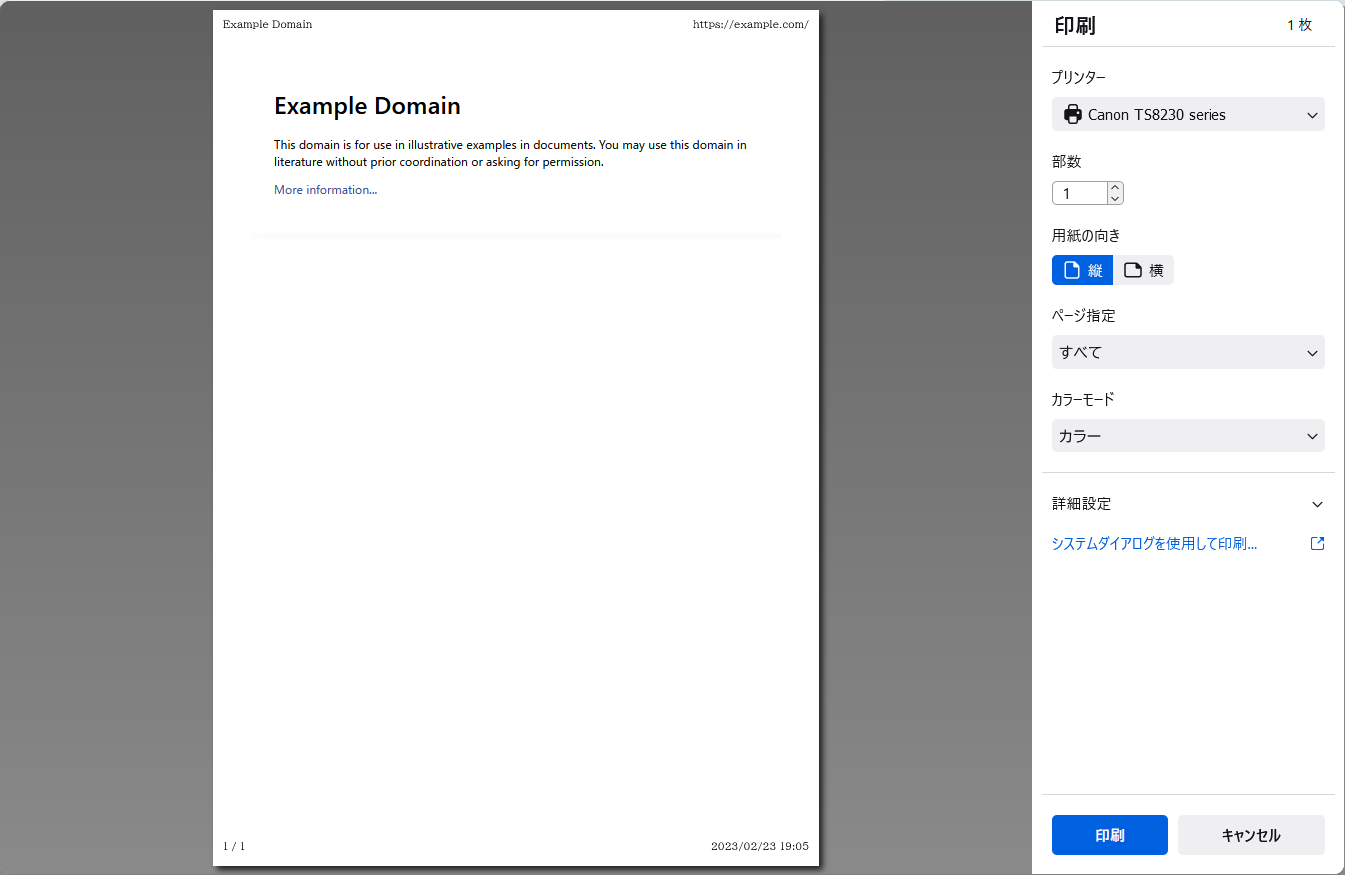Expand the 詳細設定 section
The image size is (1345, 875).
click(x=1188, y=504)
